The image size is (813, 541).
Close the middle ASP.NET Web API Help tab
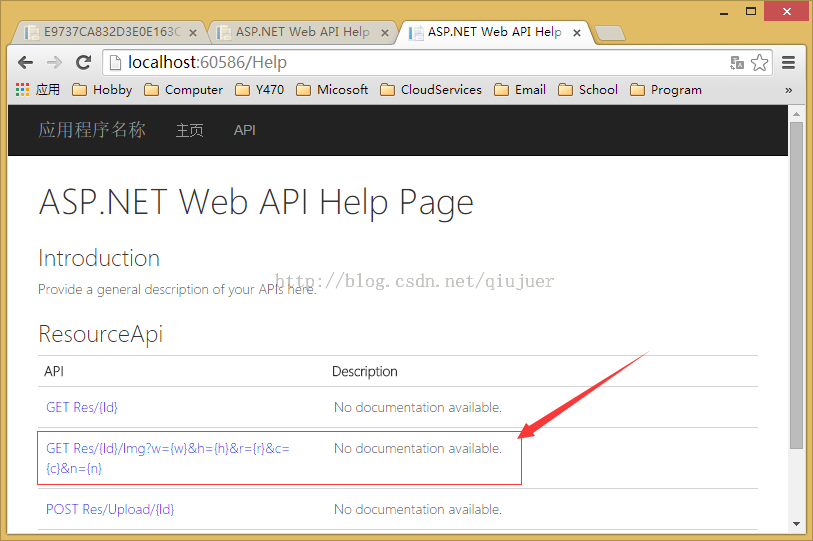tap(385, 33)
